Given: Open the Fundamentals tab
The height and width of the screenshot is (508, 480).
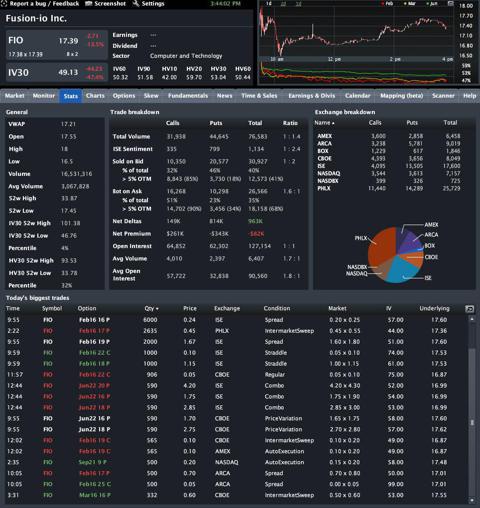Looking at the screenshot, I should click(188, 96).
